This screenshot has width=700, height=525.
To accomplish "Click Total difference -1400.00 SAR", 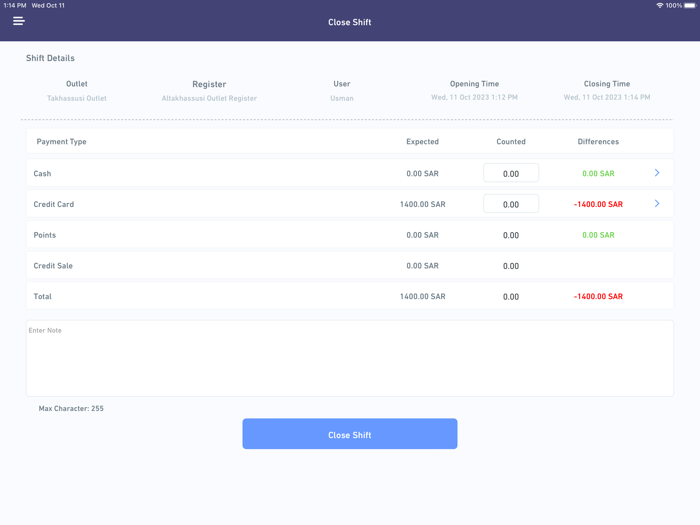I will tap(598, 297).
